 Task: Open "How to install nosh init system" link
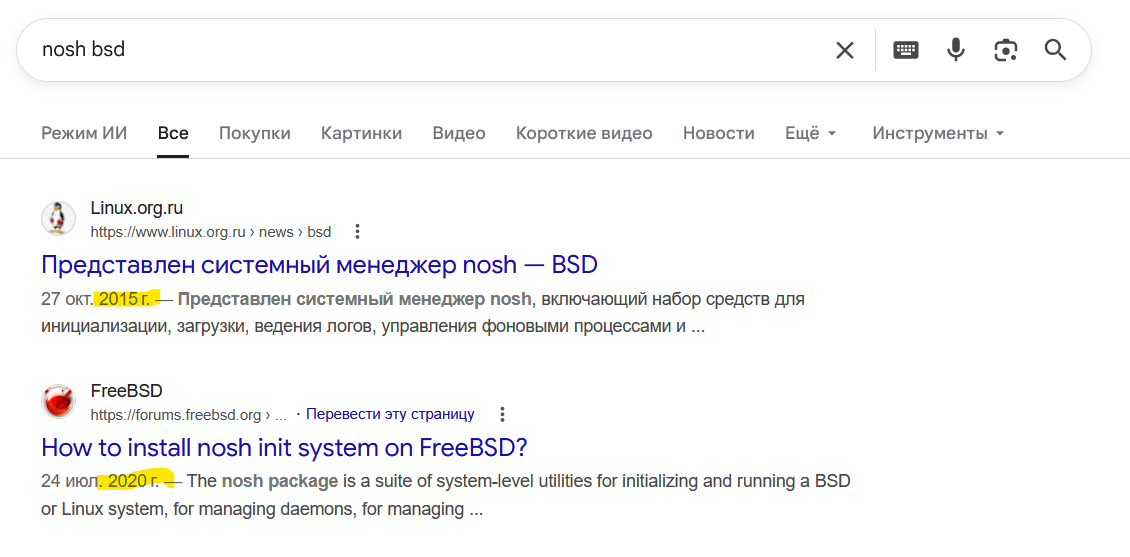pyautogui.click(x=284, y=447)
